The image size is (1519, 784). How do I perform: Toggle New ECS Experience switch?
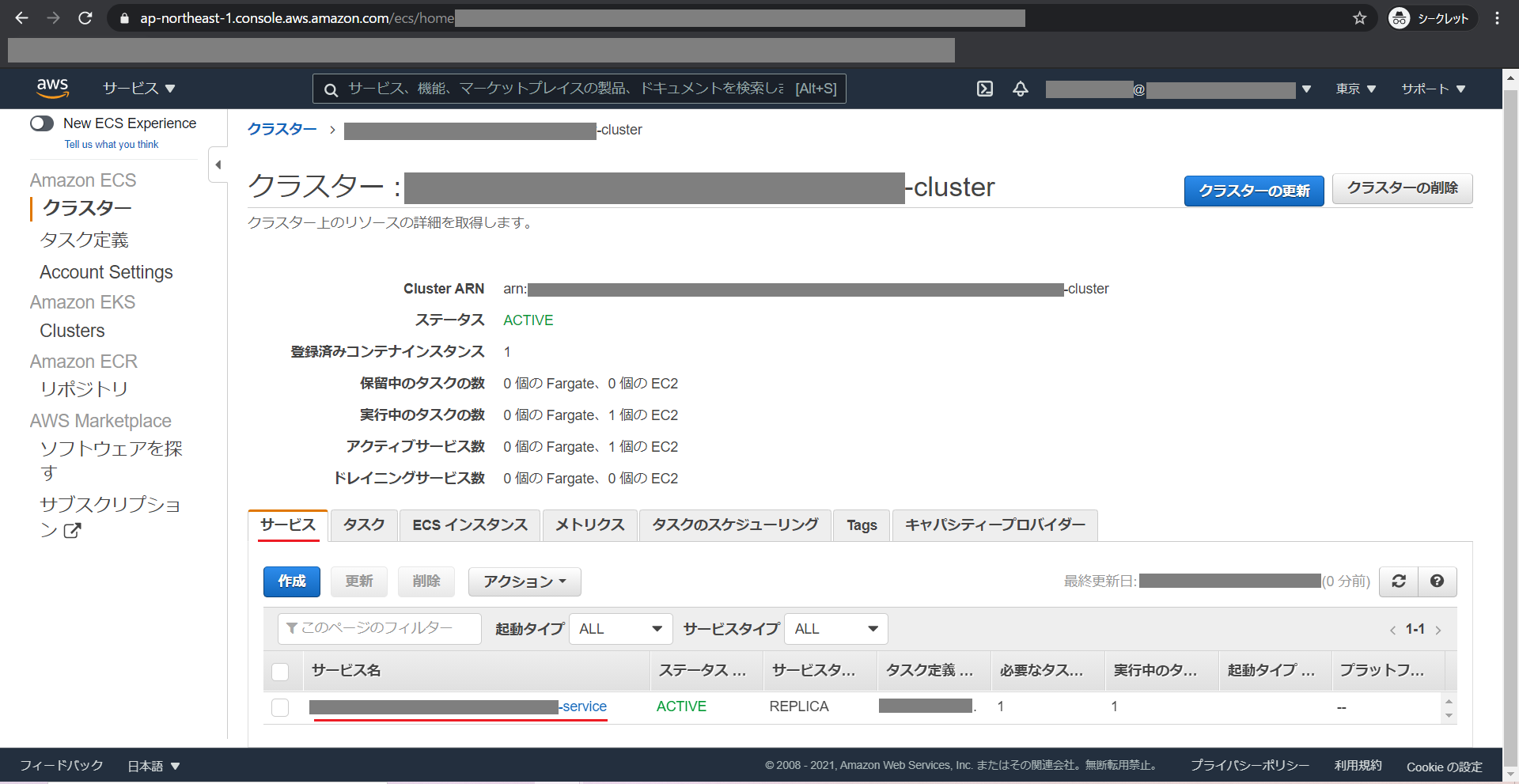tap(42, 123)
